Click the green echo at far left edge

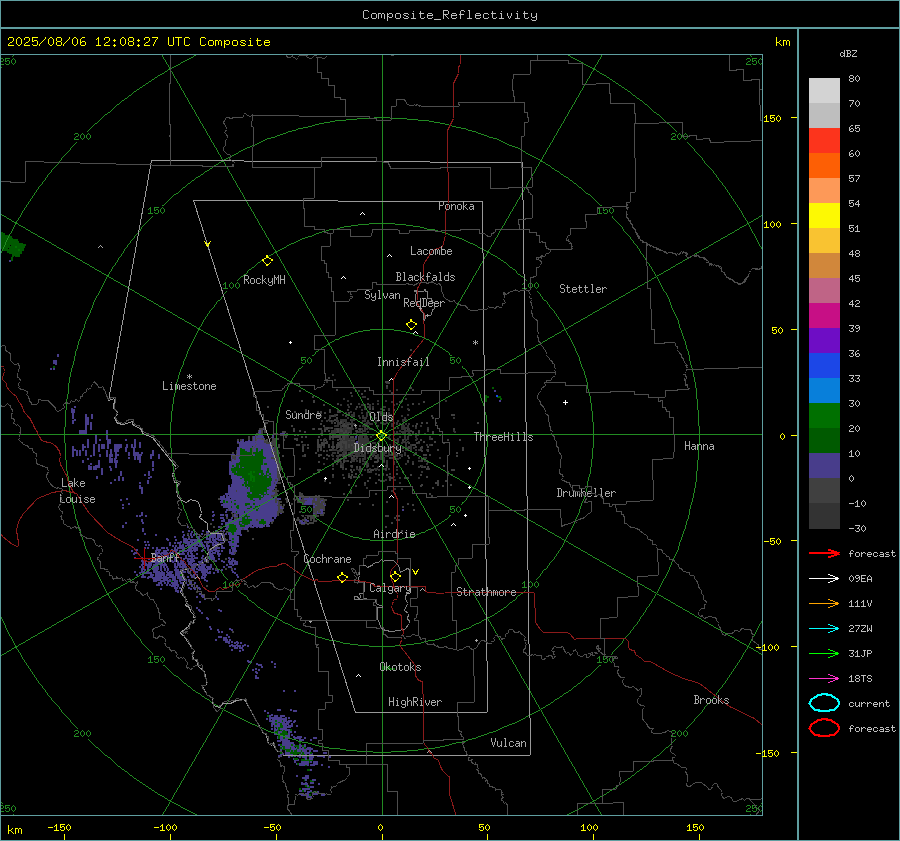tap(13, 245)
